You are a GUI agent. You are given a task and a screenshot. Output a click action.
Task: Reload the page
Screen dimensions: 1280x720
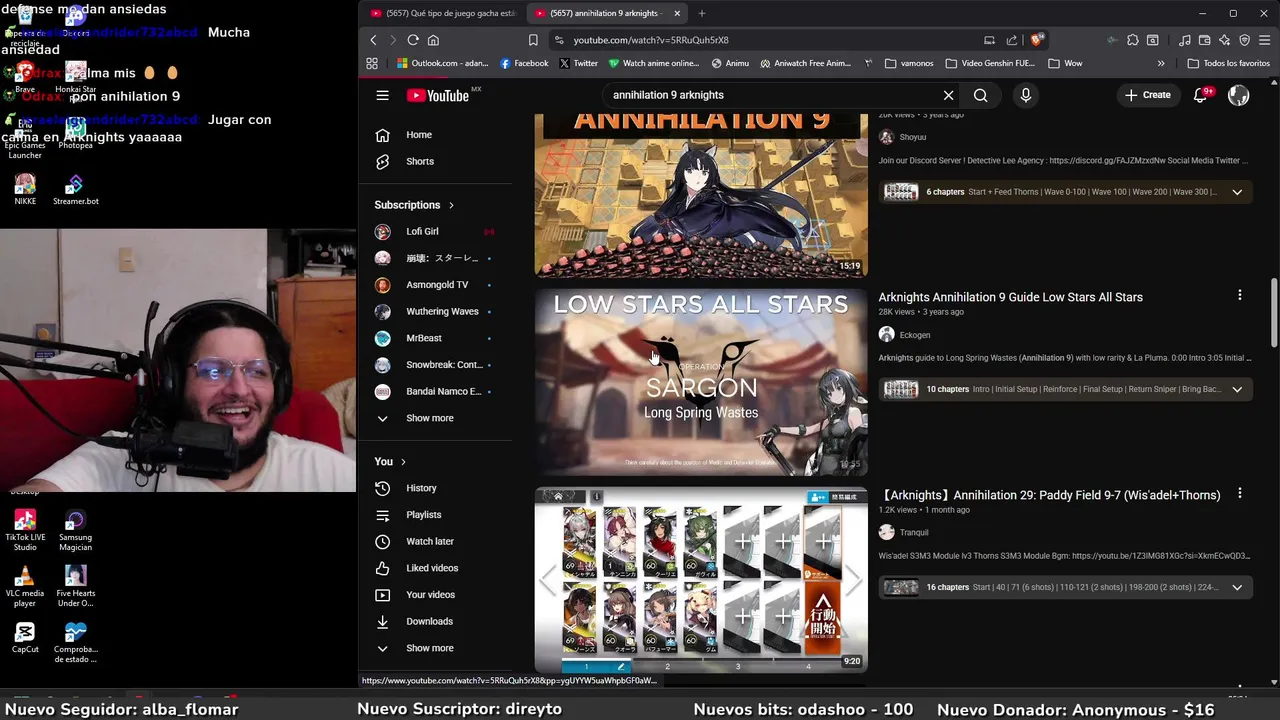click(413, 40)
